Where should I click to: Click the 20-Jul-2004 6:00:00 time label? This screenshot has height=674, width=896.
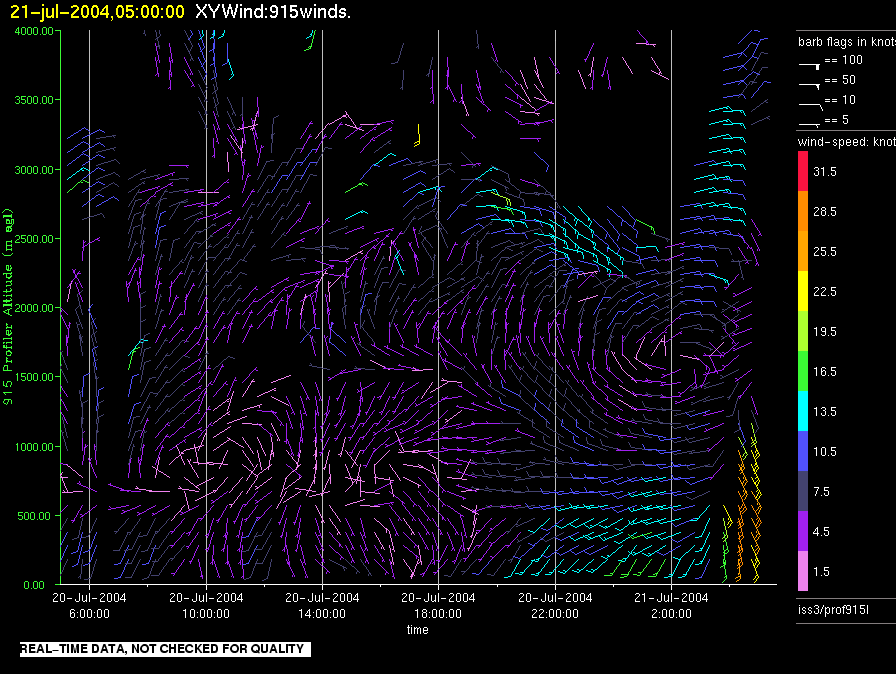point(89,605)
